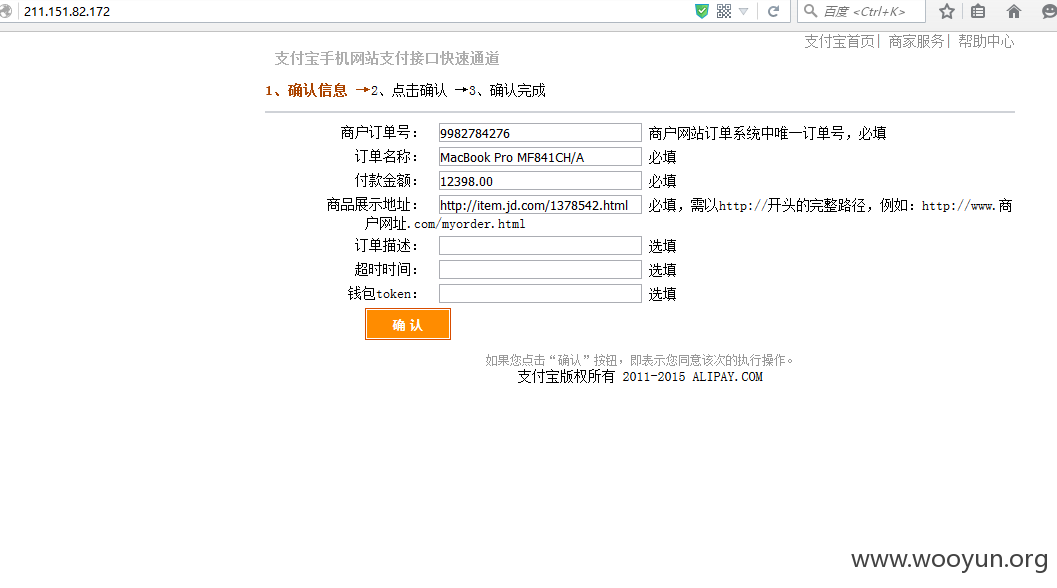Open the bookmarks list icon
The image size is (1057, 588).
click(x=978, y=11)
